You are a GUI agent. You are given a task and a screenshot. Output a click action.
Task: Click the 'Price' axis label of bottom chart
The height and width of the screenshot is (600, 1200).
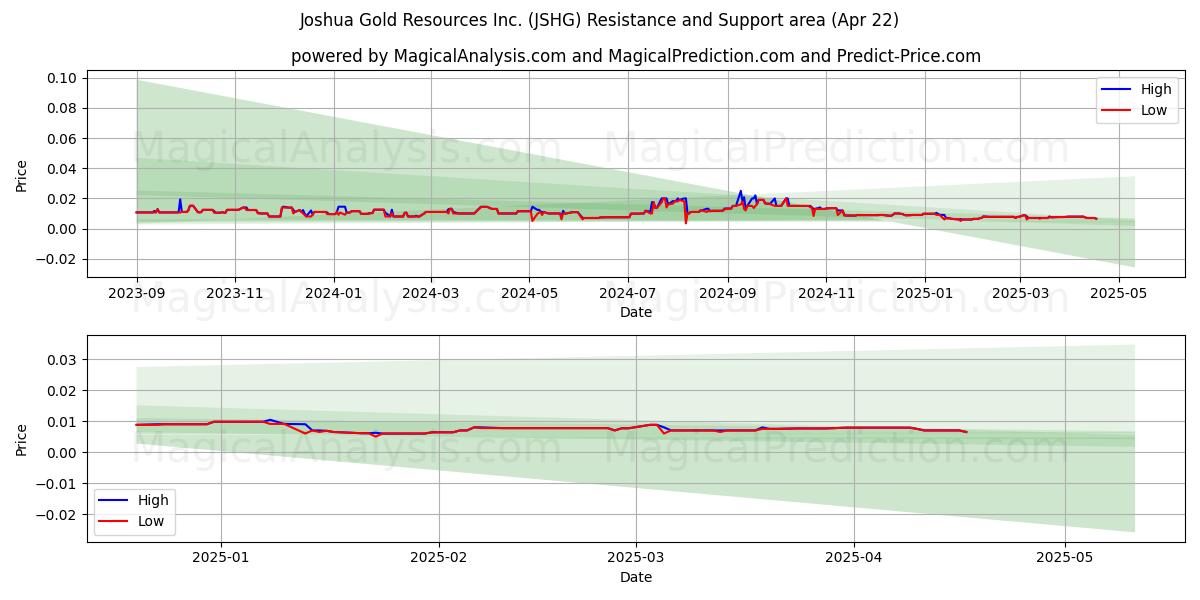click(x=22, y=437)
